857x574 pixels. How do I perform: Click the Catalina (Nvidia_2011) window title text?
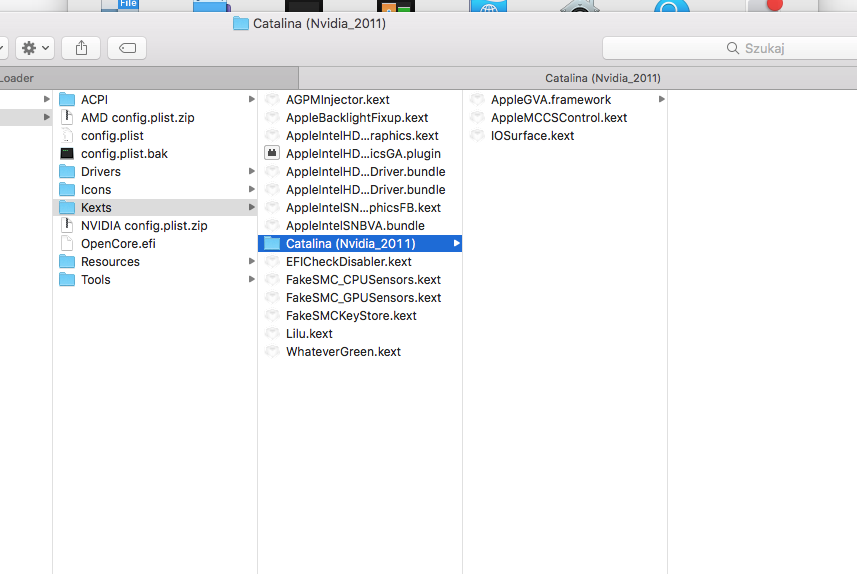pos(319,24)
